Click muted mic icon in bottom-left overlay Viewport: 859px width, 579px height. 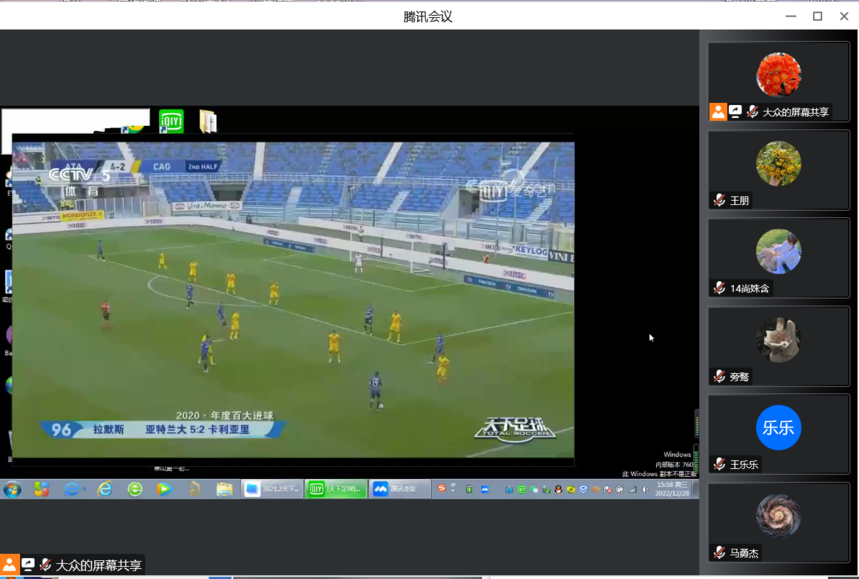point(46,565)
